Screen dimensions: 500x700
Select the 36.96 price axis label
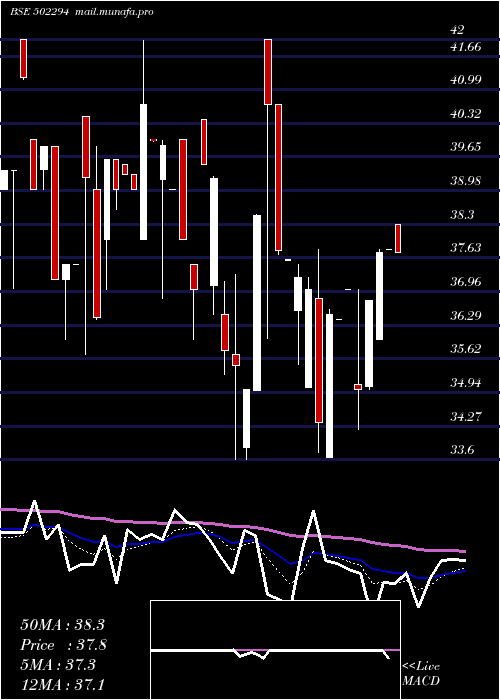pos(466,281)
